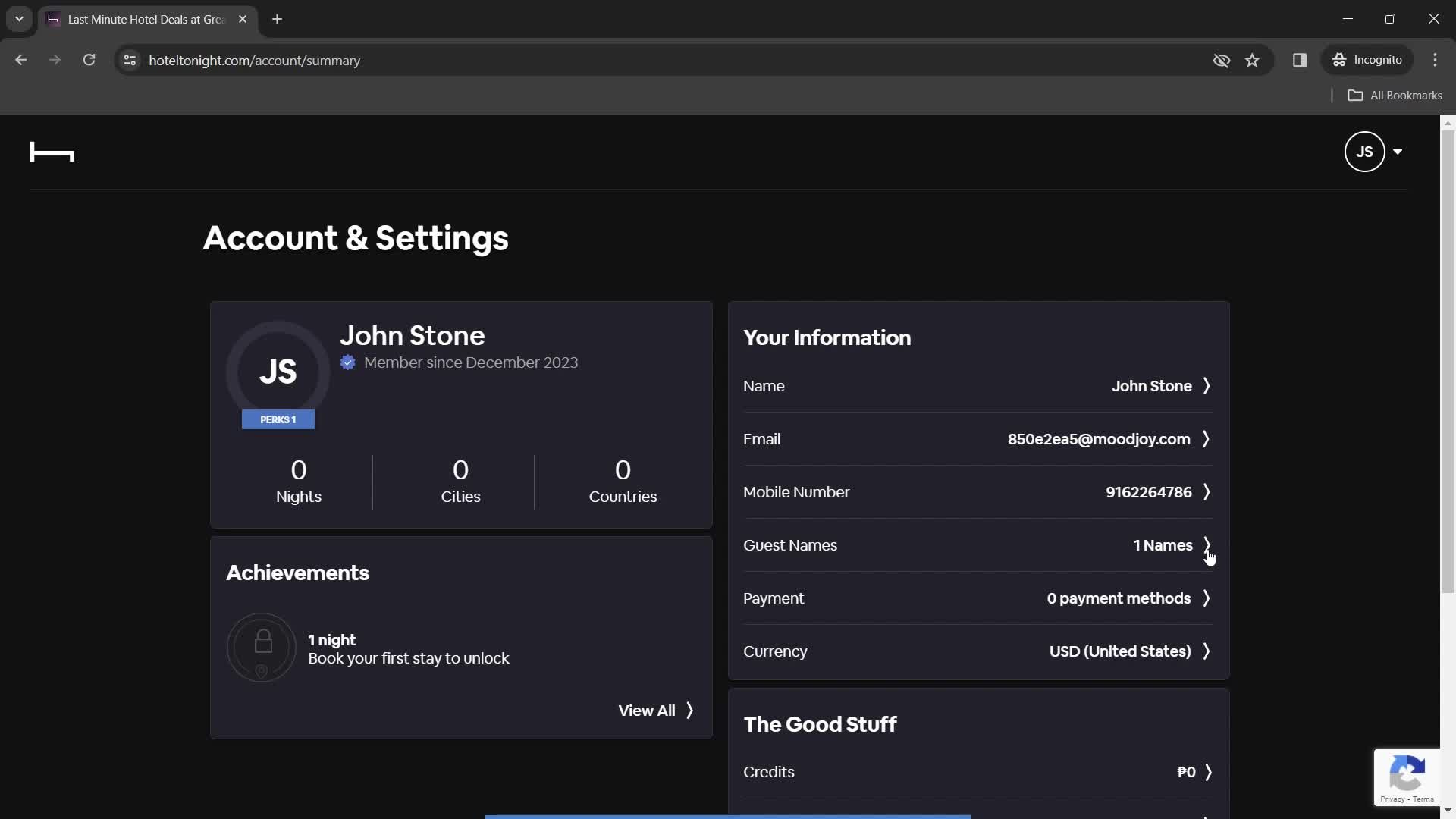Click the PERKS 1 badge icon
The image size is (1456, 819).
coord(279,419)
